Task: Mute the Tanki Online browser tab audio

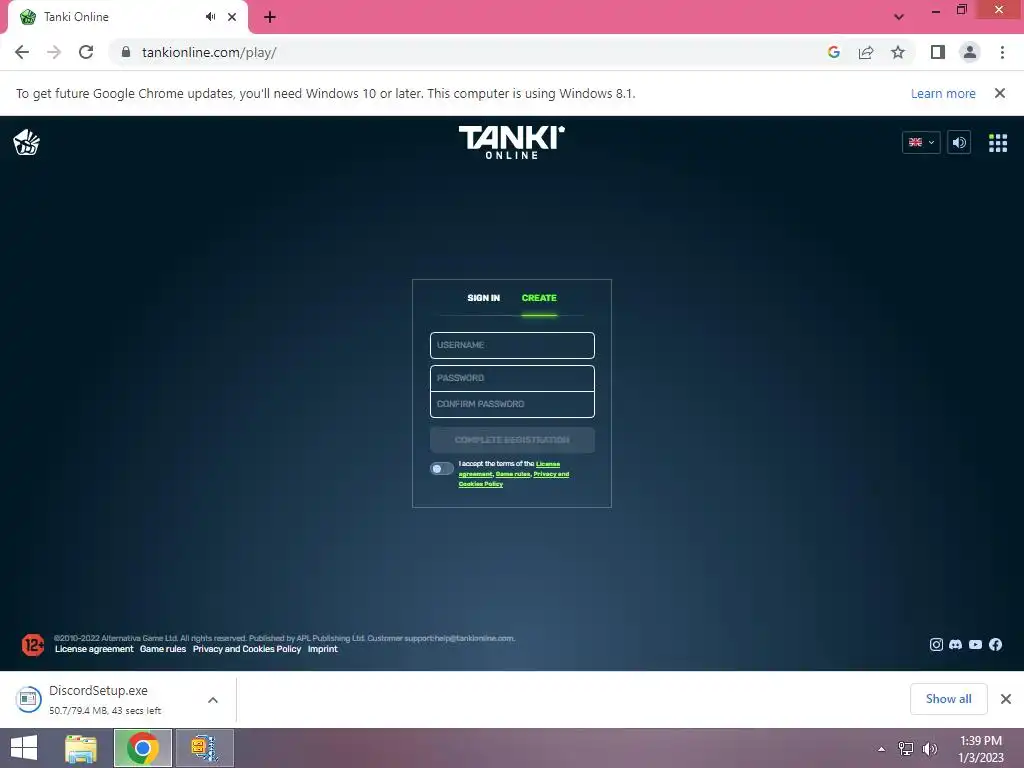Action: pos(210,17)
